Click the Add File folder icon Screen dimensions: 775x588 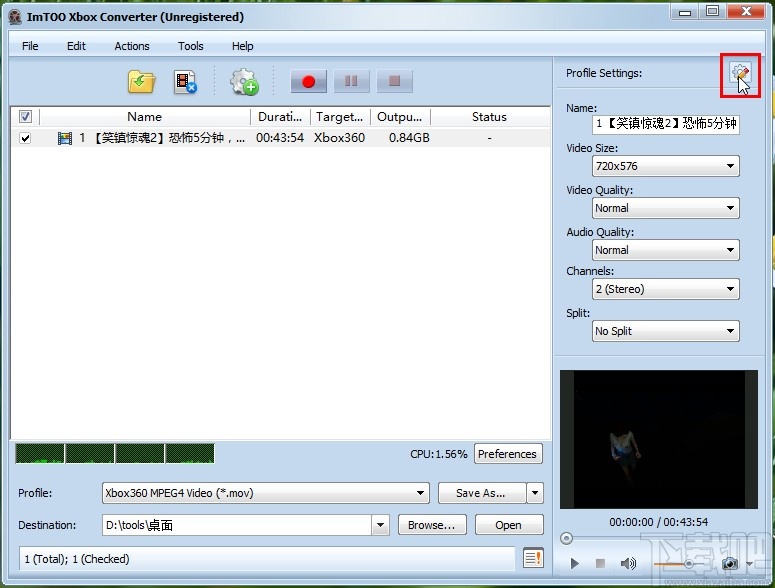[x=141, y=82]
